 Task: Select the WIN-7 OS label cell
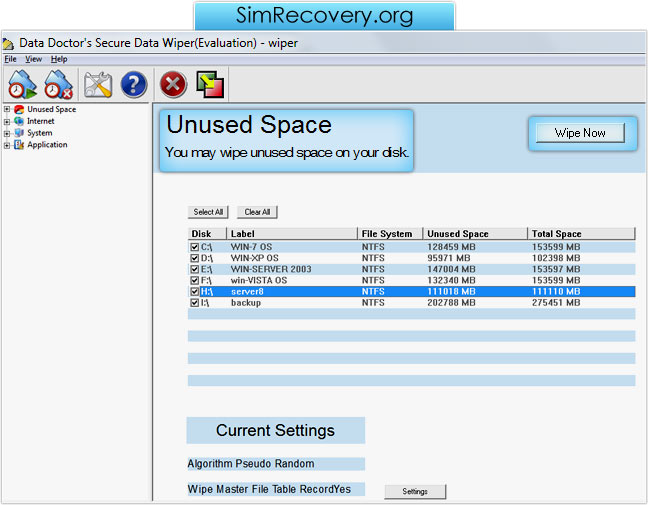click(x=251, y=247)
